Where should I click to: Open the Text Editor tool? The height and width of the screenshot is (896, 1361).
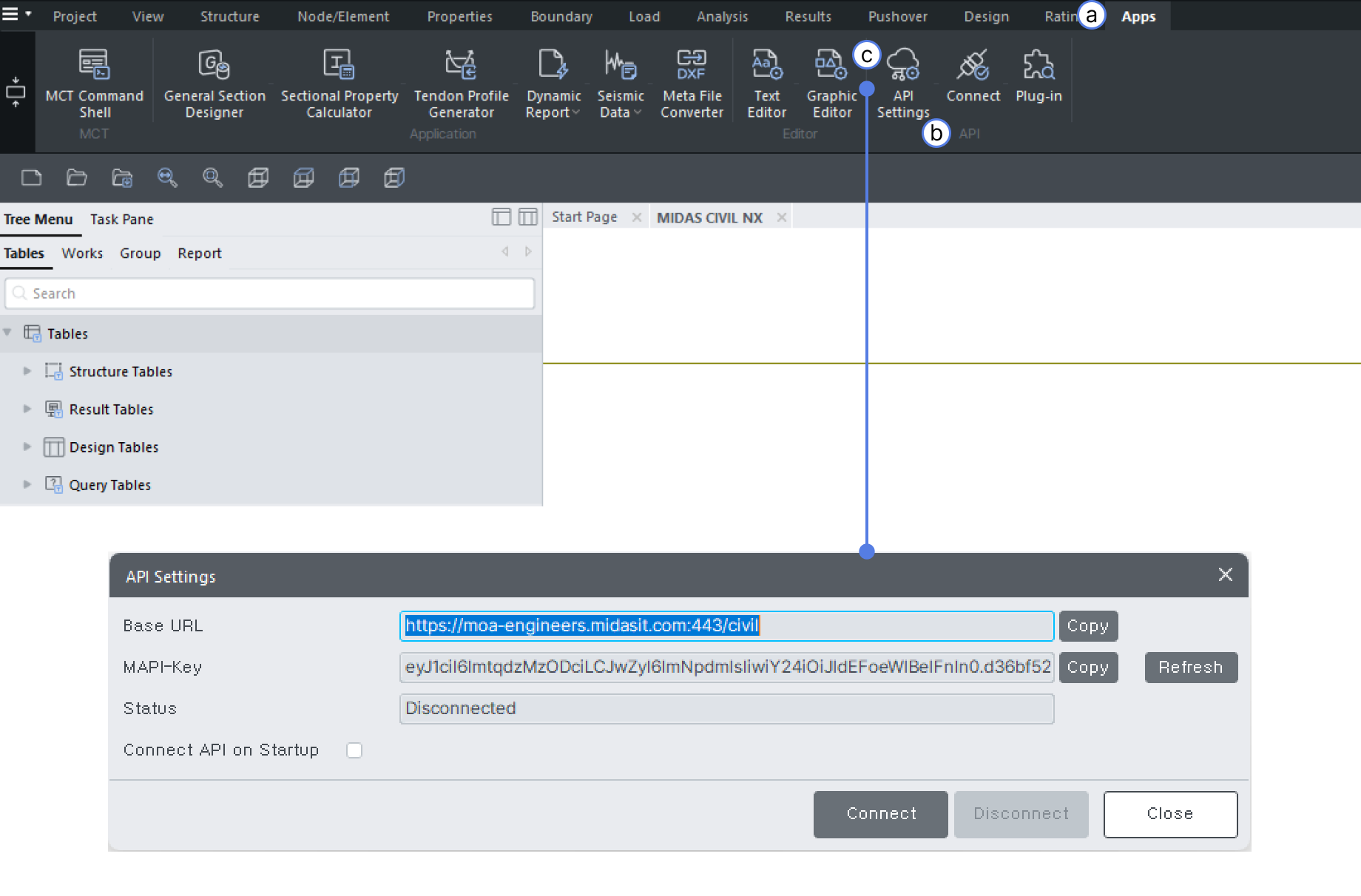766,81
